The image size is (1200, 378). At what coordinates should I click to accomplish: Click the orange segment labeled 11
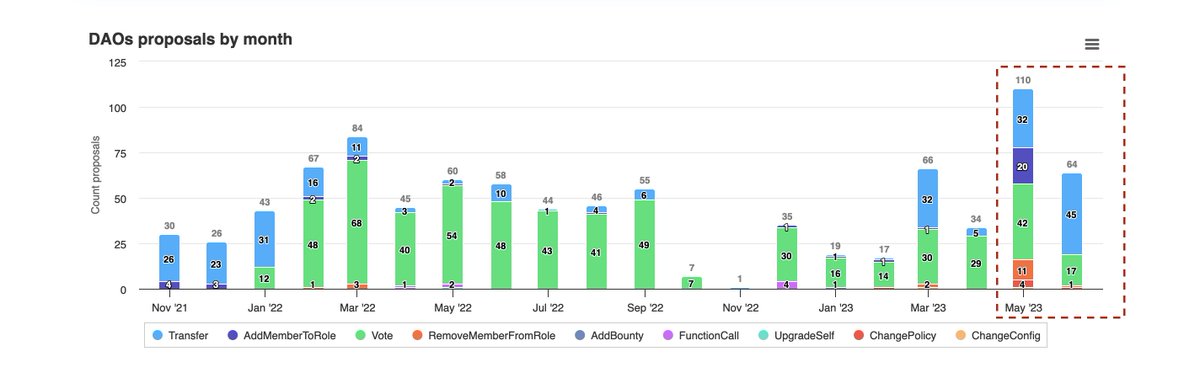pyautogui.click(x=1022, y=270)
